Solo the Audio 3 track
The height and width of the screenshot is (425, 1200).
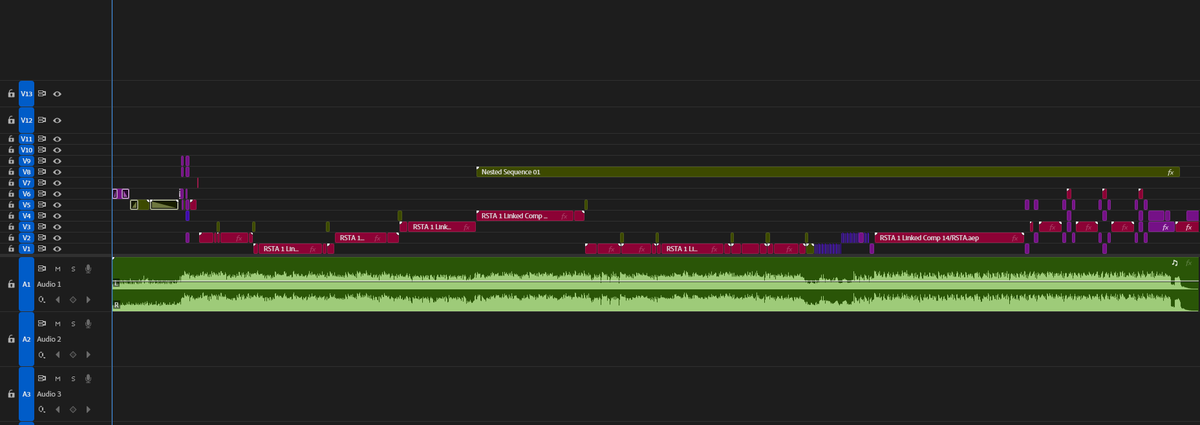[73, 379]
